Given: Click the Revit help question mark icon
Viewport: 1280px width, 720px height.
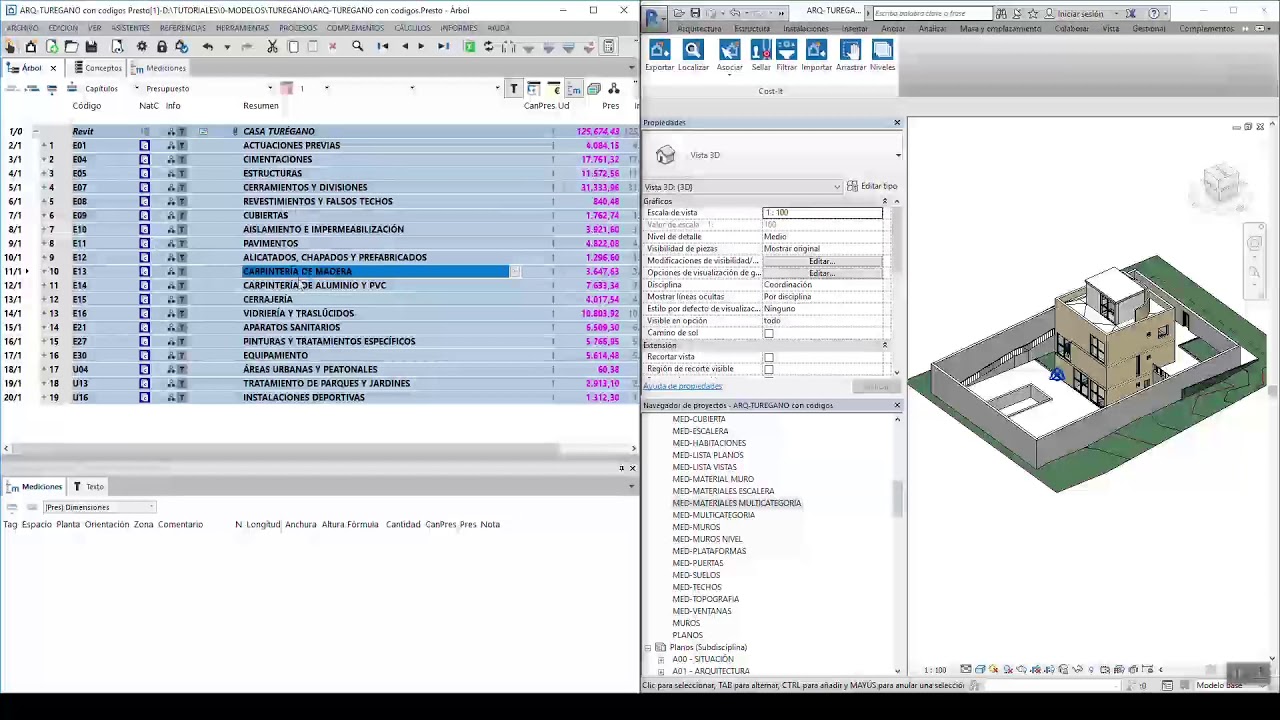Looking at the screenshot, I should coord(1153,13).
